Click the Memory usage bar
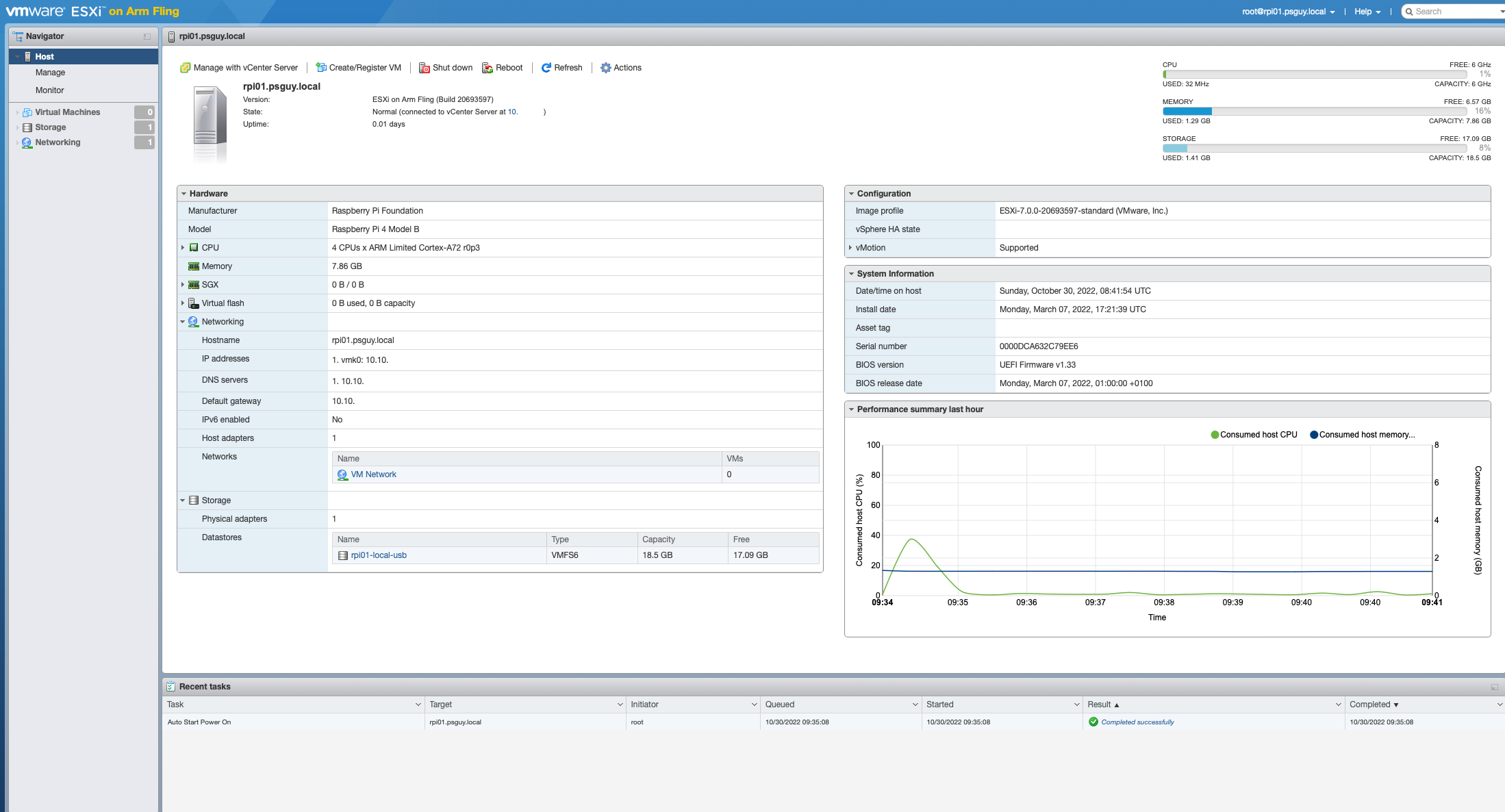The height and width of the screenshot is (812, 1505). (x=1315, y=112)
